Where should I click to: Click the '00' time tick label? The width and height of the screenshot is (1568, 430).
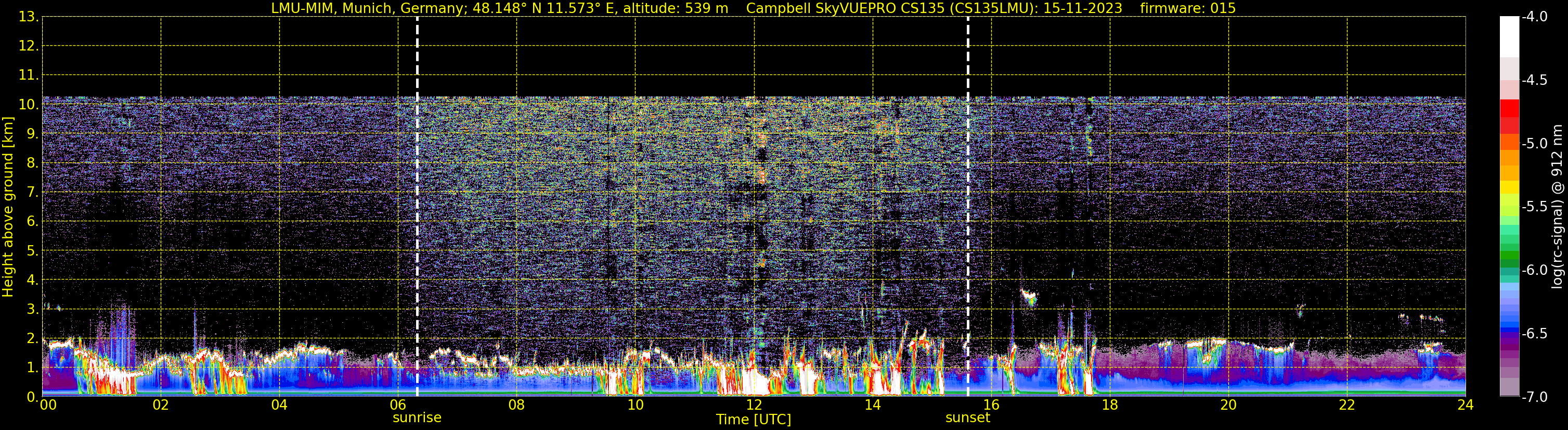click(48, 405)
